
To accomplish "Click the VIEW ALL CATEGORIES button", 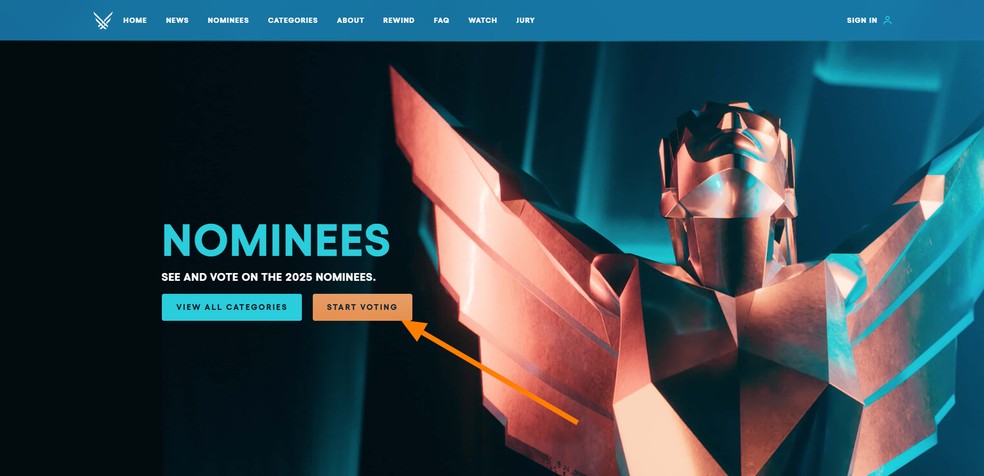I will pos(232,307).
